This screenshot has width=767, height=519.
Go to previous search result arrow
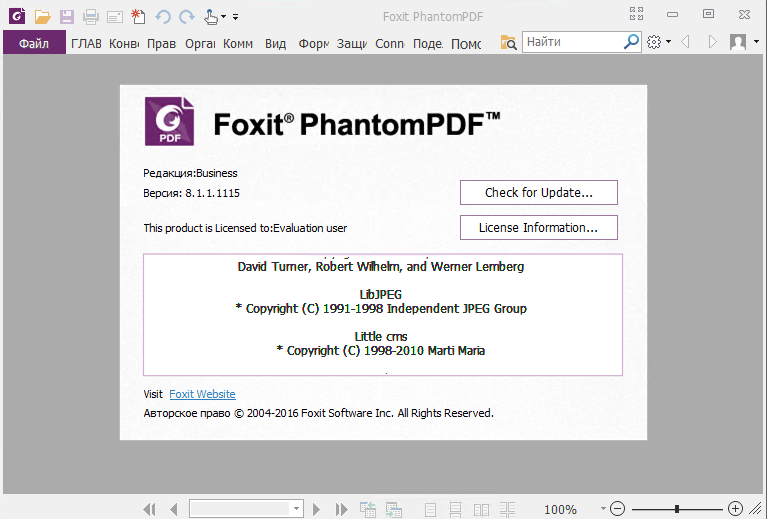tap(685, 42)
